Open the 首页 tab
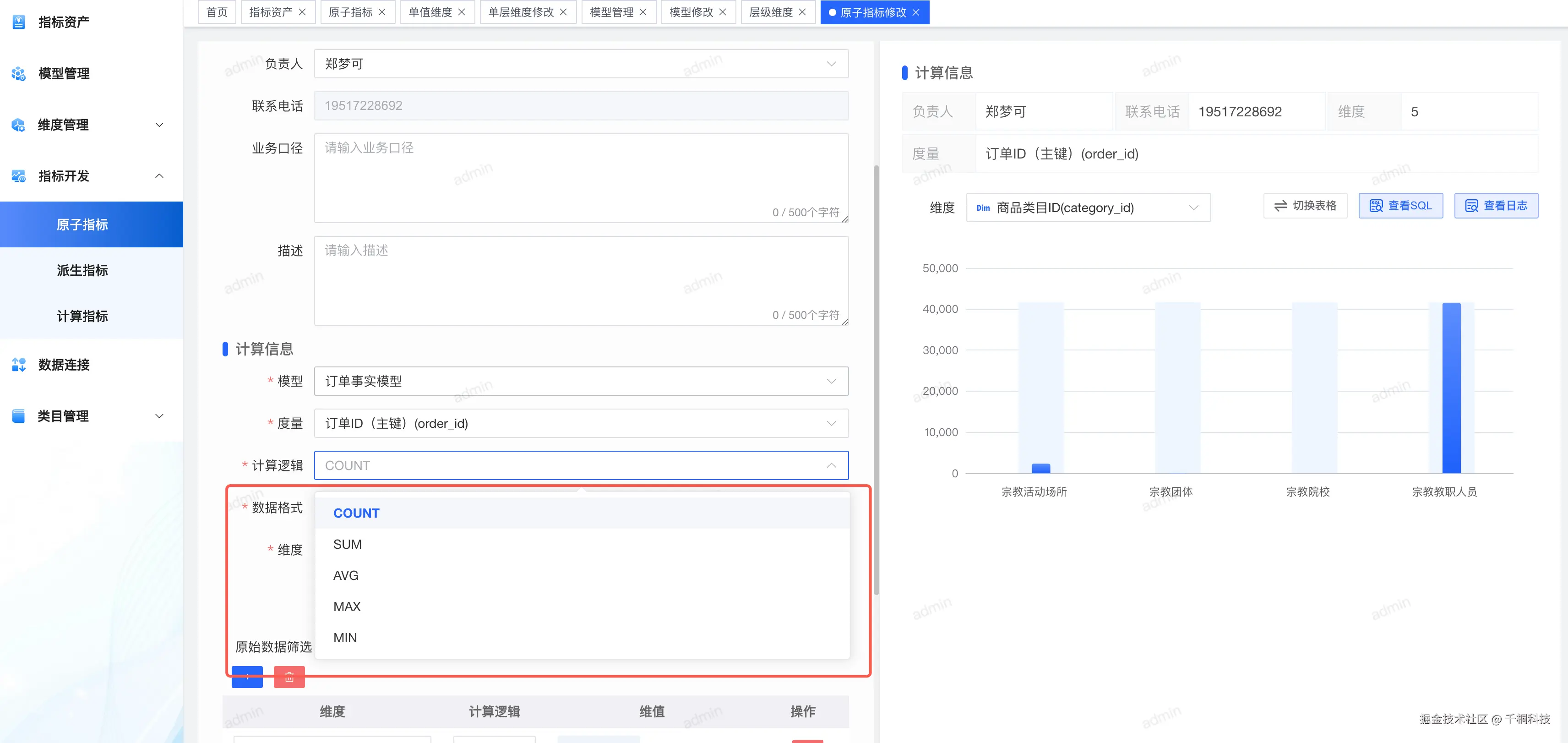This screenshot has height=743, width=1568. pos(217,11)
